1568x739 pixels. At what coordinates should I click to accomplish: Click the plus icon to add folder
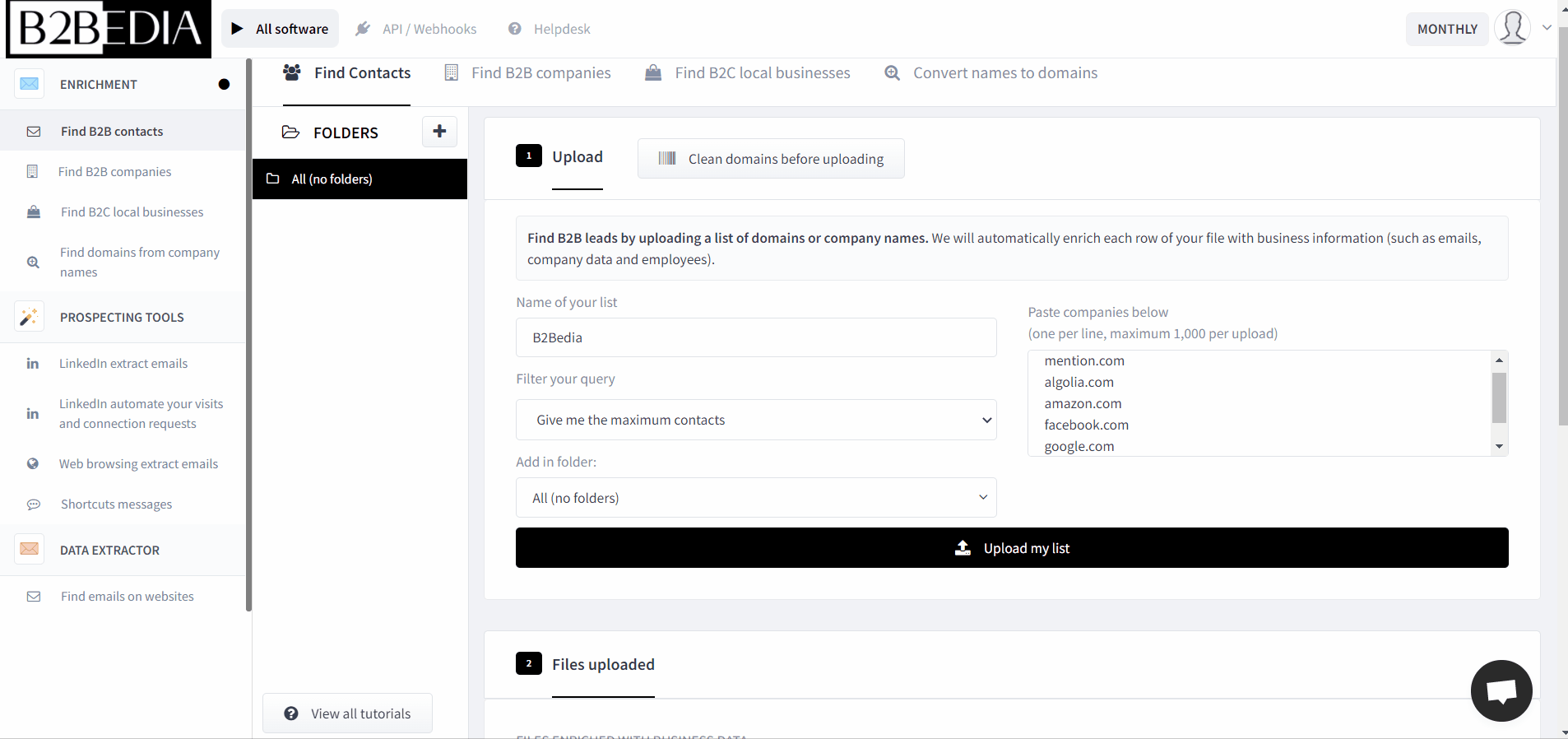click(439, 132)
